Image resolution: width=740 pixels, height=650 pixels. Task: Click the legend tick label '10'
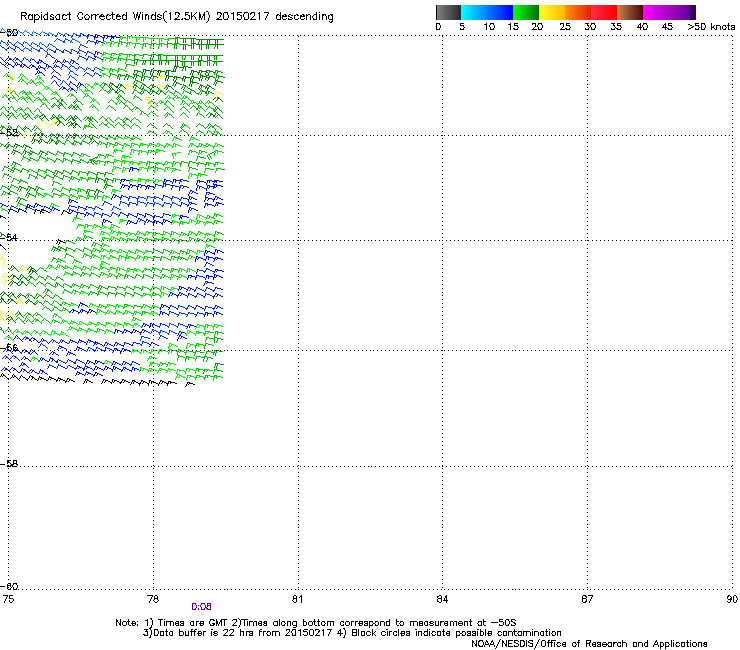click(489, 27)
